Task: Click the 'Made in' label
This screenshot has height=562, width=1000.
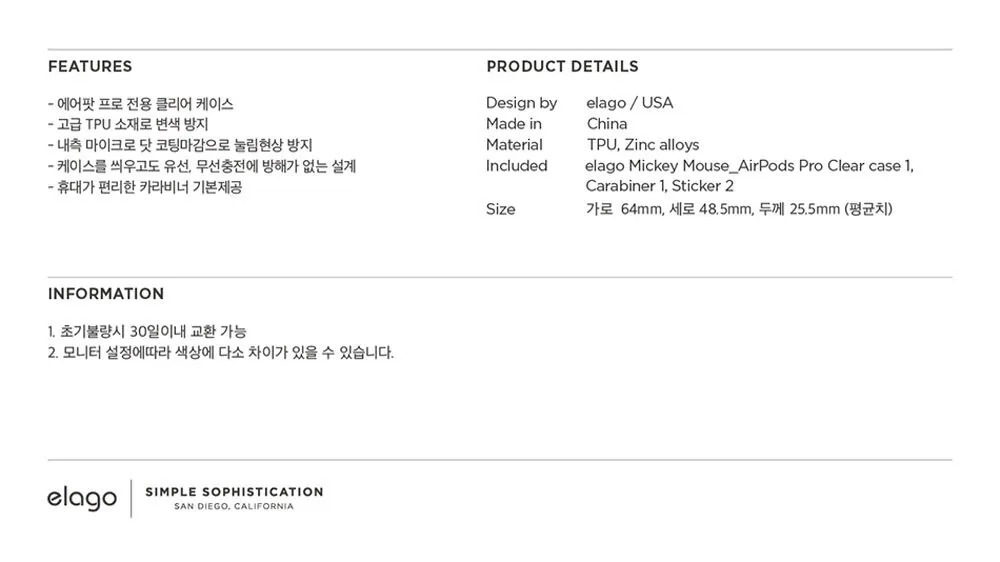Action: [x=514, y=124]
